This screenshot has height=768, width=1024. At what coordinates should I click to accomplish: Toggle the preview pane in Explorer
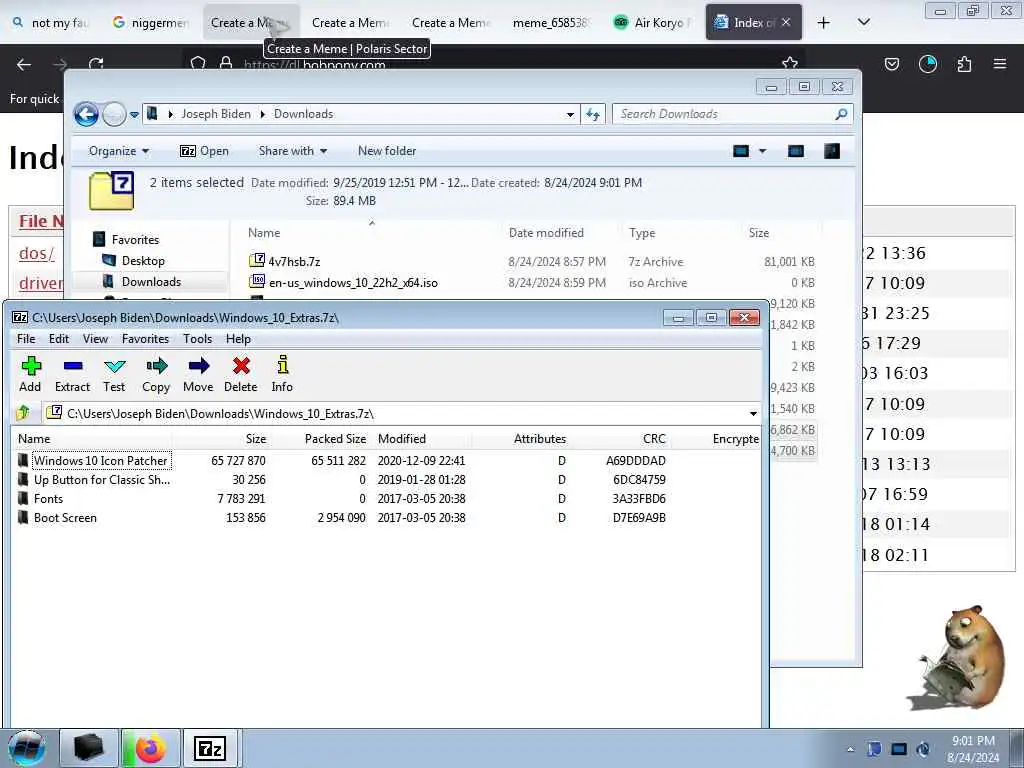coord(795,152)
